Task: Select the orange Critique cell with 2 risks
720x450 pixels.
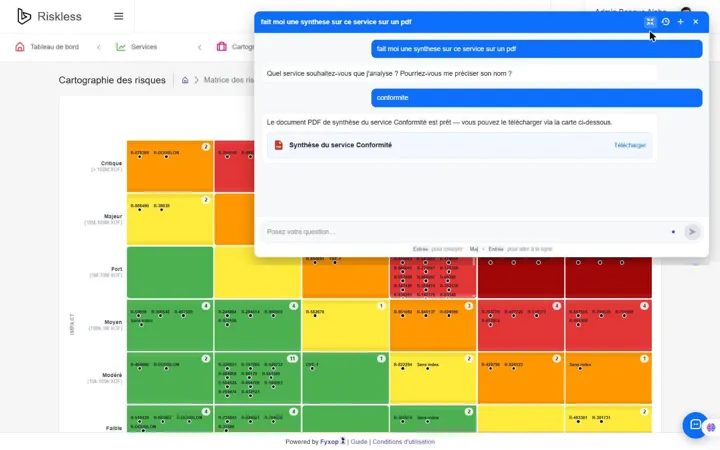Action: (170, 166)
